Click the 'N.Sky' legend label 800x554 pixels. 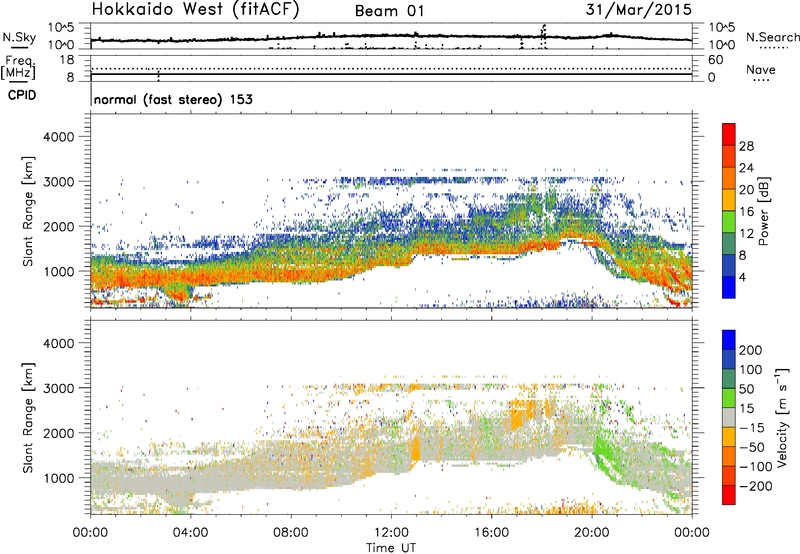click(x=19, y=37)
